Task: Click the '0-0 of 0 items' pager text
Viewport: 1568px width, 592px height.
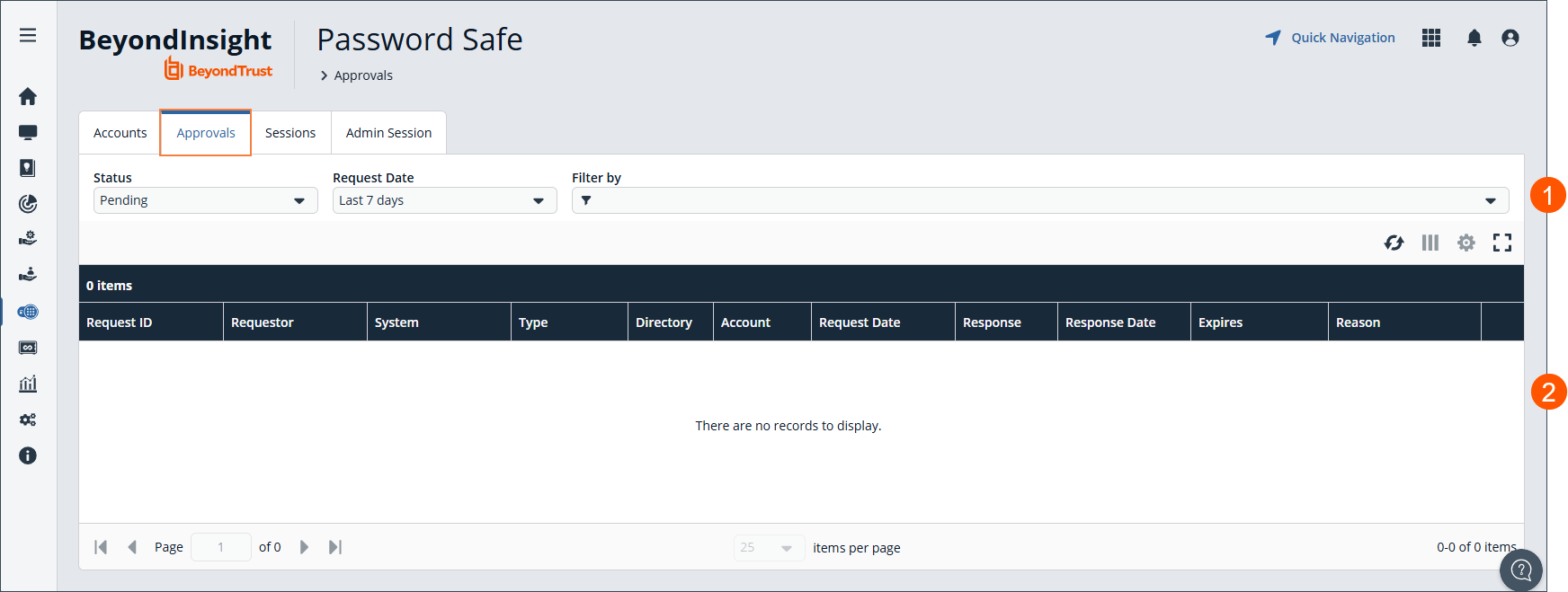Action: 1476,547
